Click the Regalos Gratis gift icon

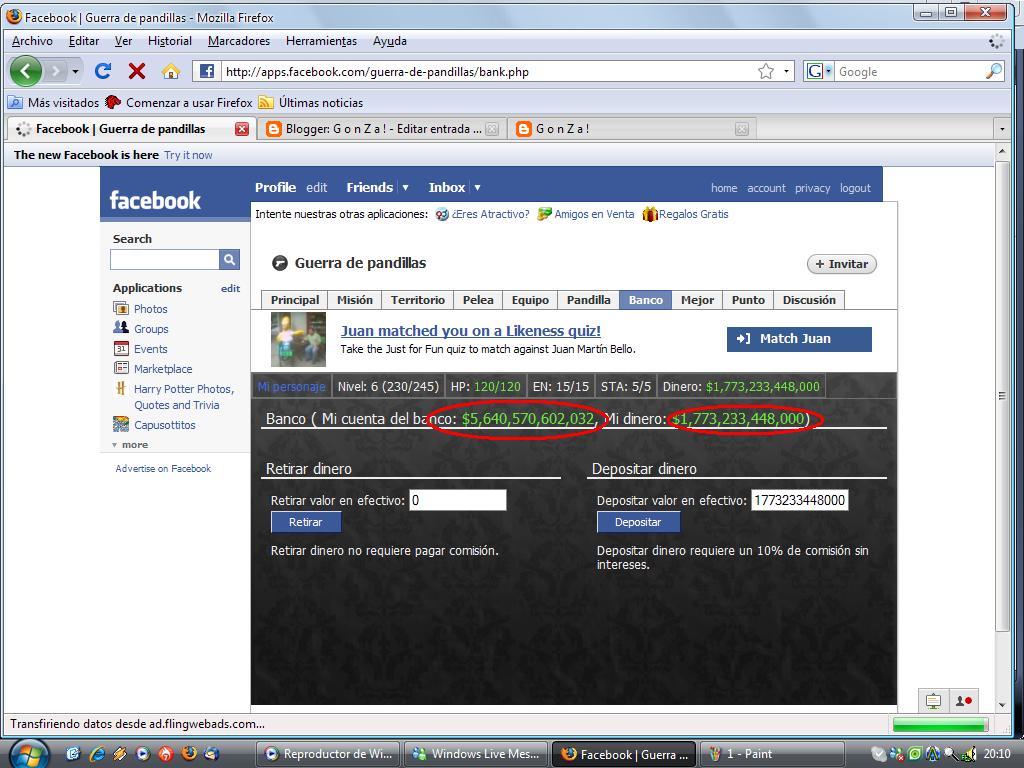click(649, 214)
